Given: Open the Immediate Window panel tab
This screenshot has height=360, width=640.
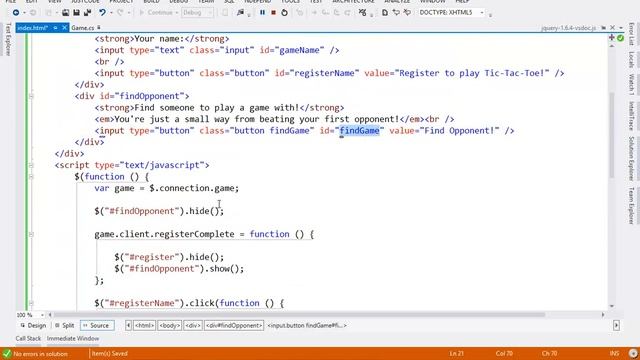Looking at the screenshot, I should coord(73,338).
